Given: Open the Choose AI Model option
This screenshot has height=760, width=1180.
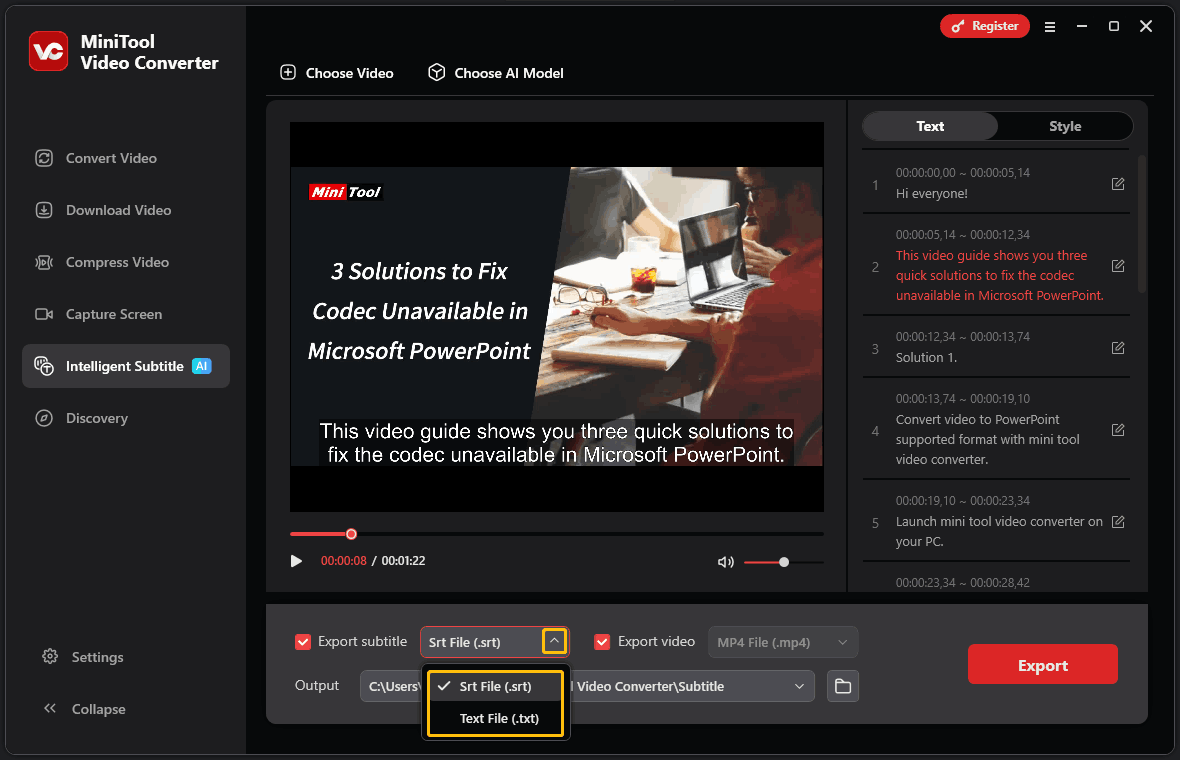Looking at the screenshot, I should 436,72.
